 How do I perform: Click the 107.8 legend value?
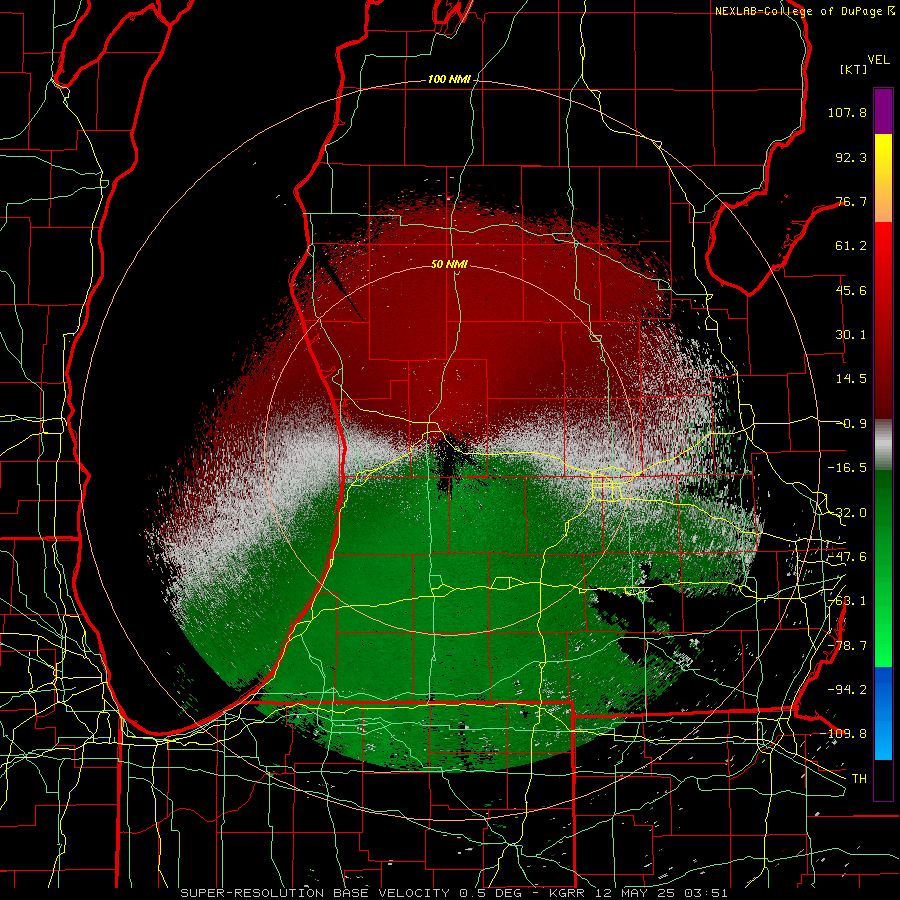(847, 112)
